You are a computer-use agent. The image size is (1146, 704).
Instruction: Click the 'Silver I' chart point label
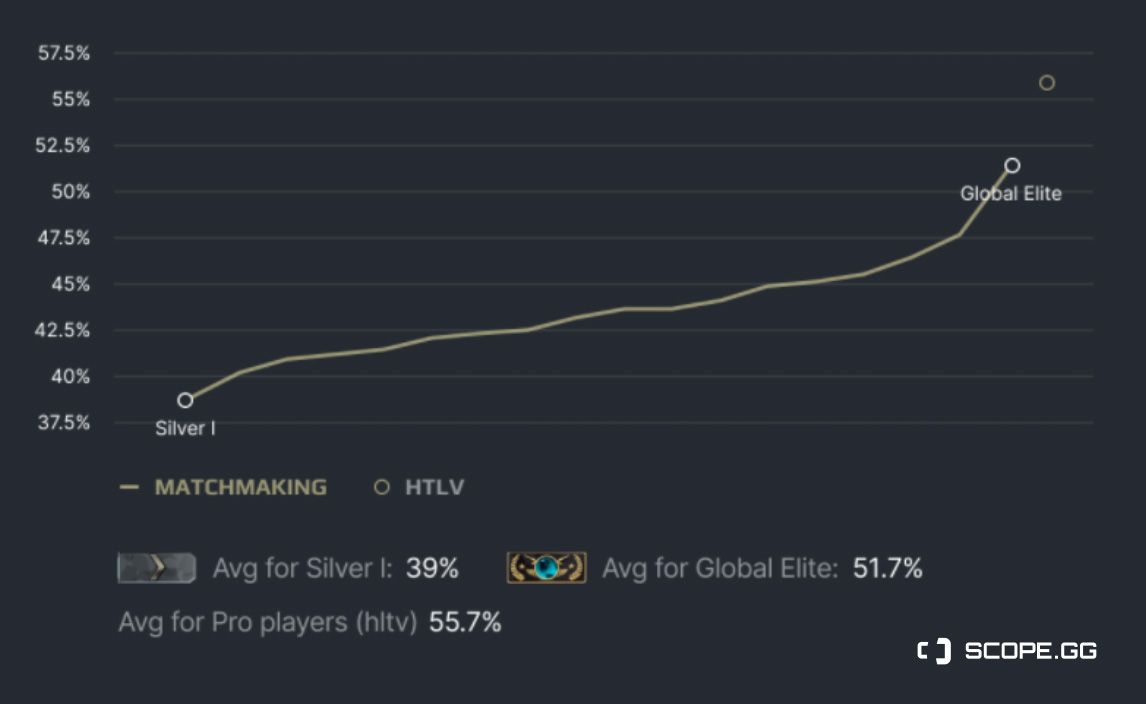point(185,428)
